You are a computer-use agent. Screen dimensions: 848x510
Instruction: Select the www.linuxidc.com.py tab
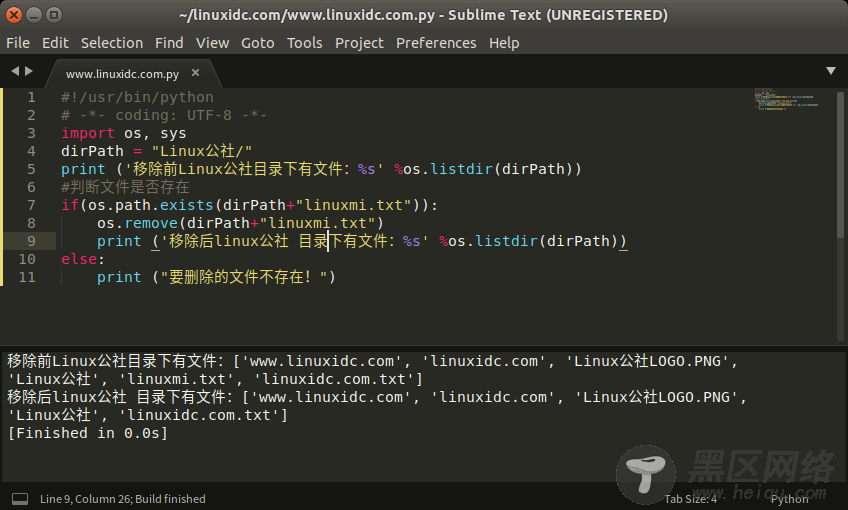[122, 74]
